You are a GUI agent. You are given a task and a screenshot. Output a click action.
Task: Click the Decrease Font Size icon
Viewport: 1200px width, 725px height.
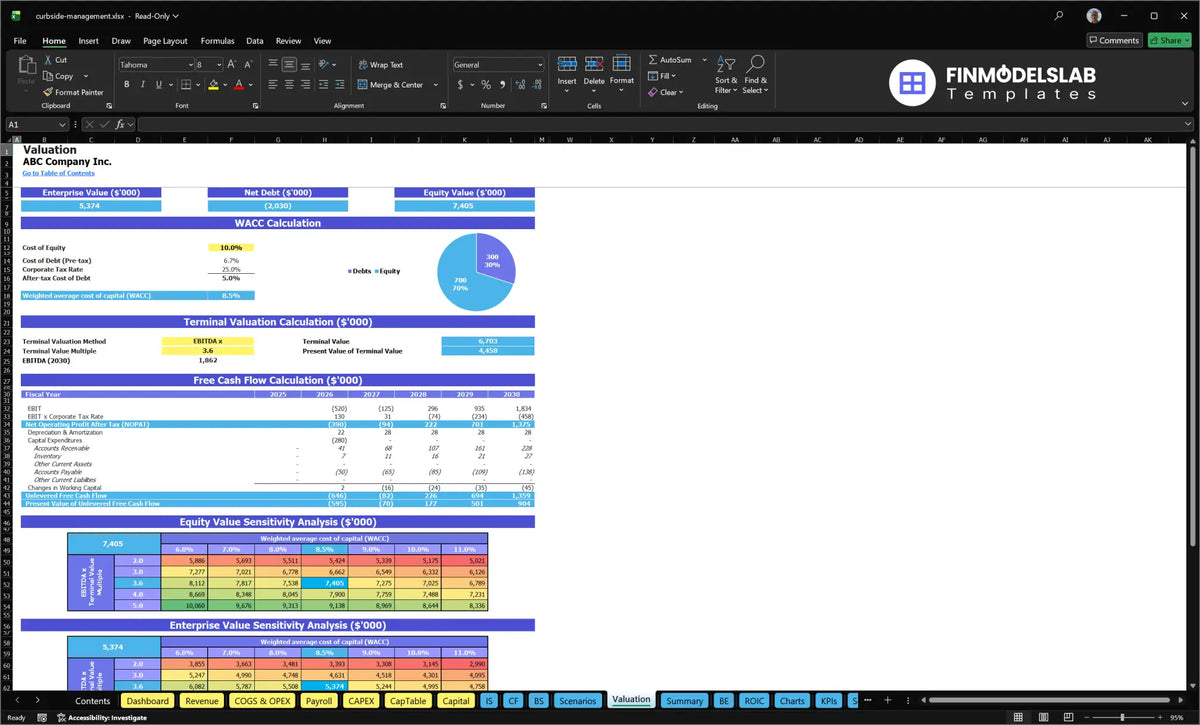(248, 64)
